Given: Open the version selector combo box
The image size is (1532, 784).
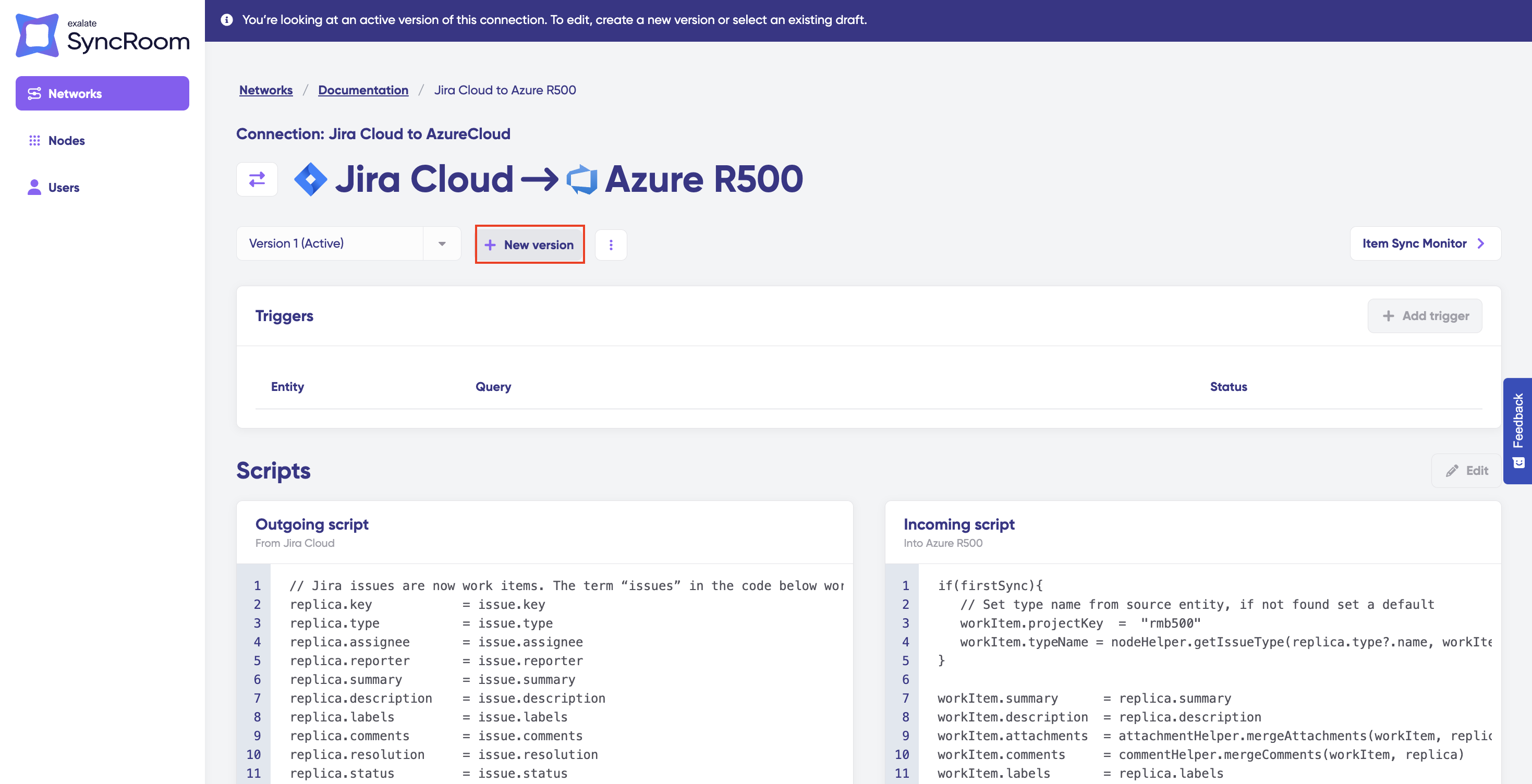Looking at the screenshot, I should [x=330, y=244].
